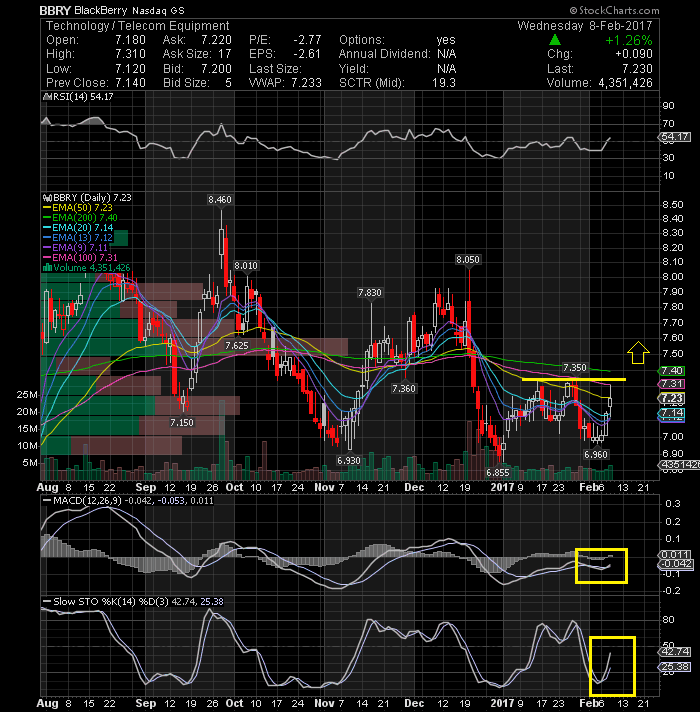
Task: Select the EMA(200) 7.40 legend entry
Action: tap(80, 218)
